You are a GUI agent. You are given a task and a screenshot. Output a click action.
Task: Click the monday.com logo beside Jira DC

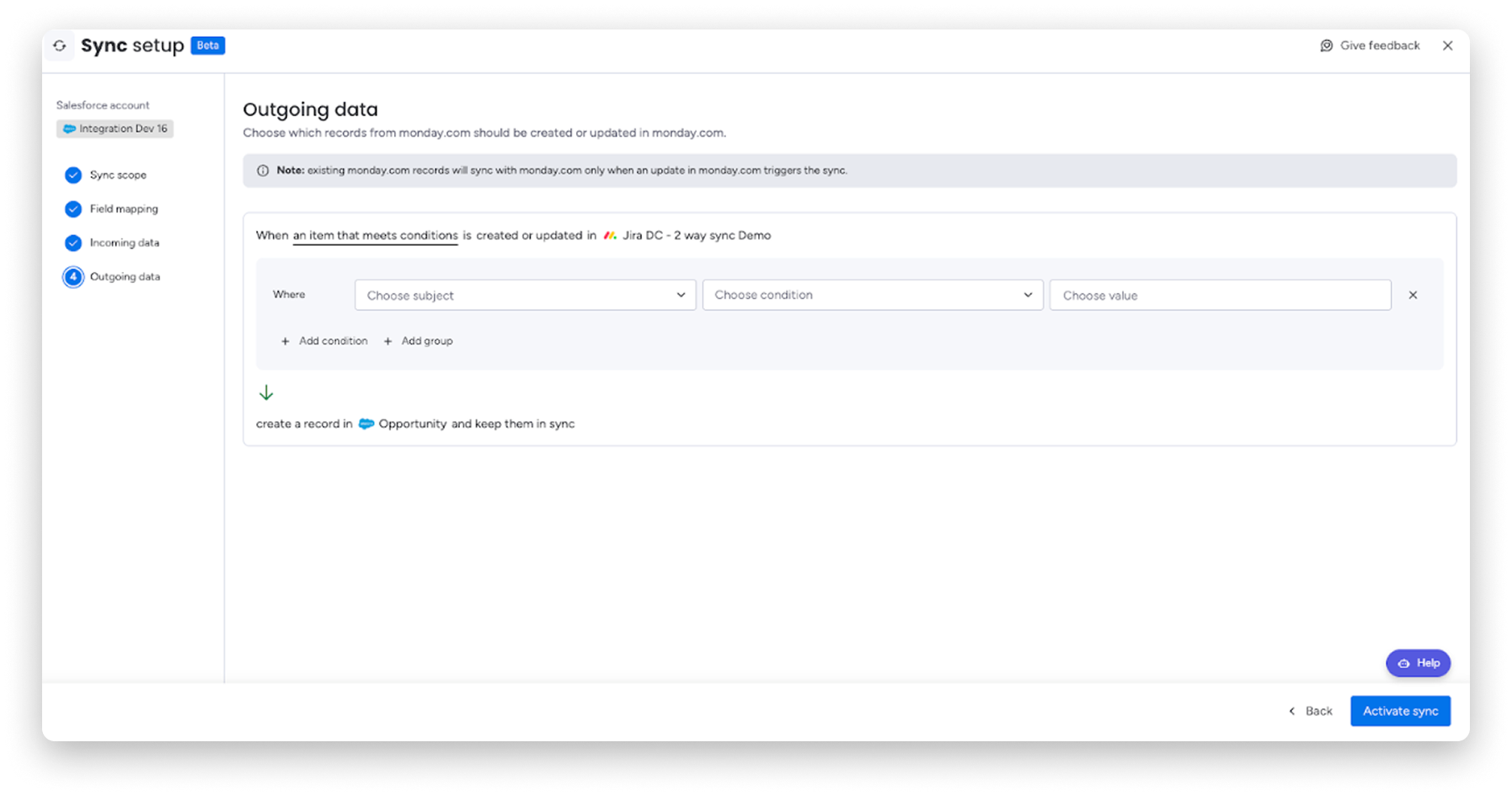click(610, 236)
